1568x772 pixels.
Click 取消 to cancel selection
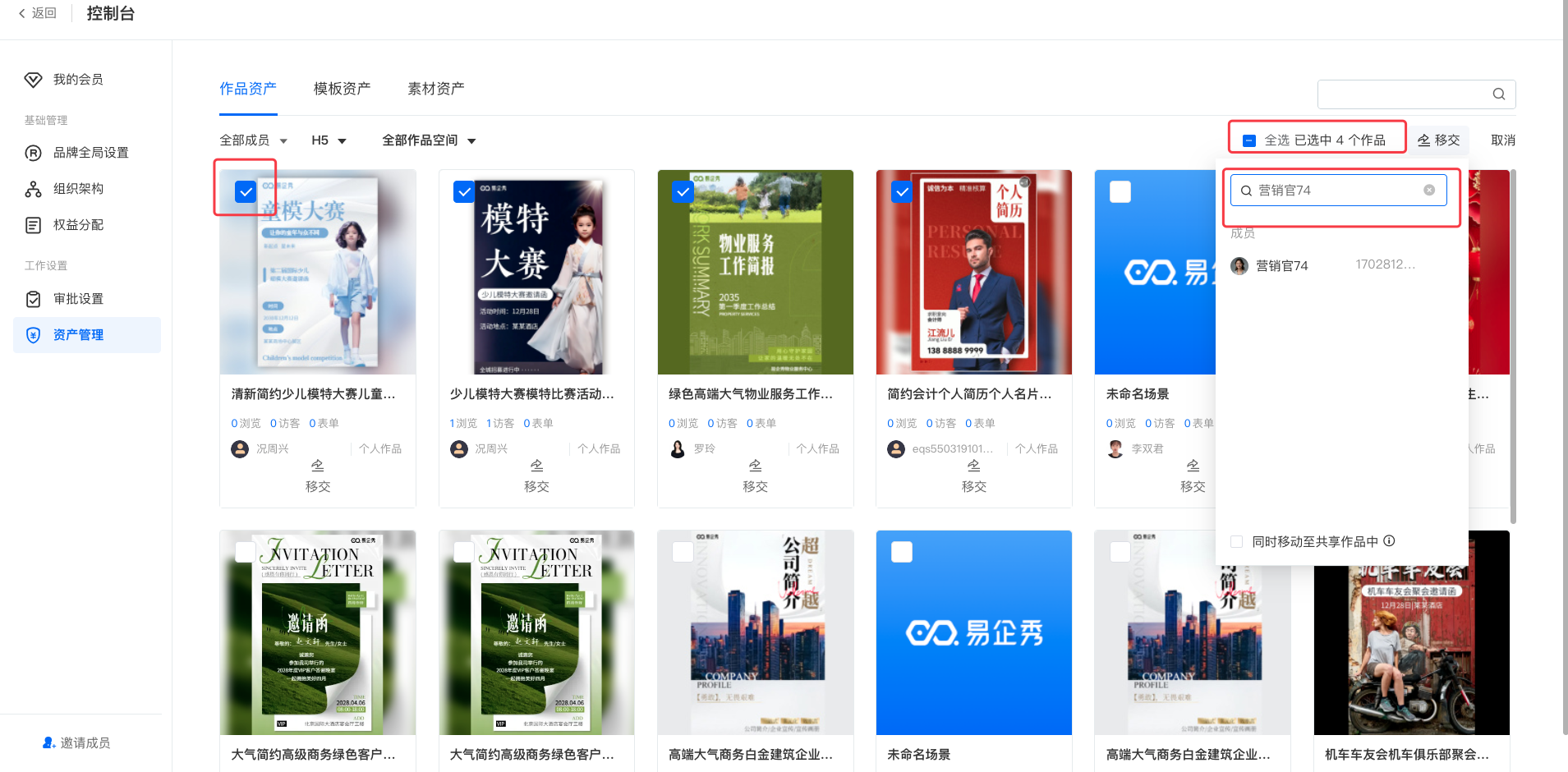tap(1502, 140)
